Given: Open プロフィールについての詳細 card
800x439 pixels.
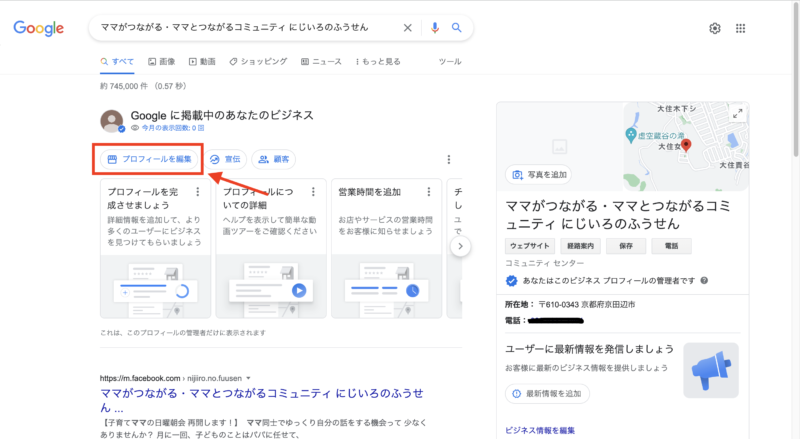Looking at the screenshot, I should point(271,248).
